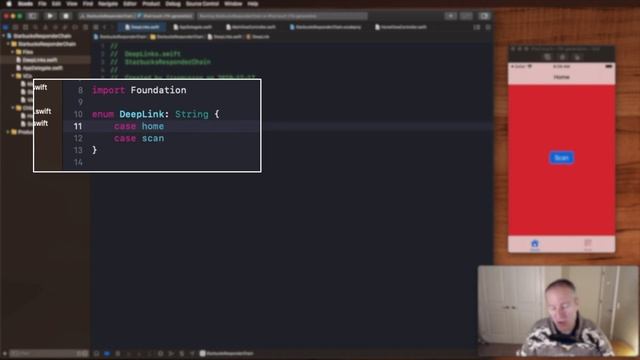Open the Apple menu
640x360 pixels.
(9, 4)
